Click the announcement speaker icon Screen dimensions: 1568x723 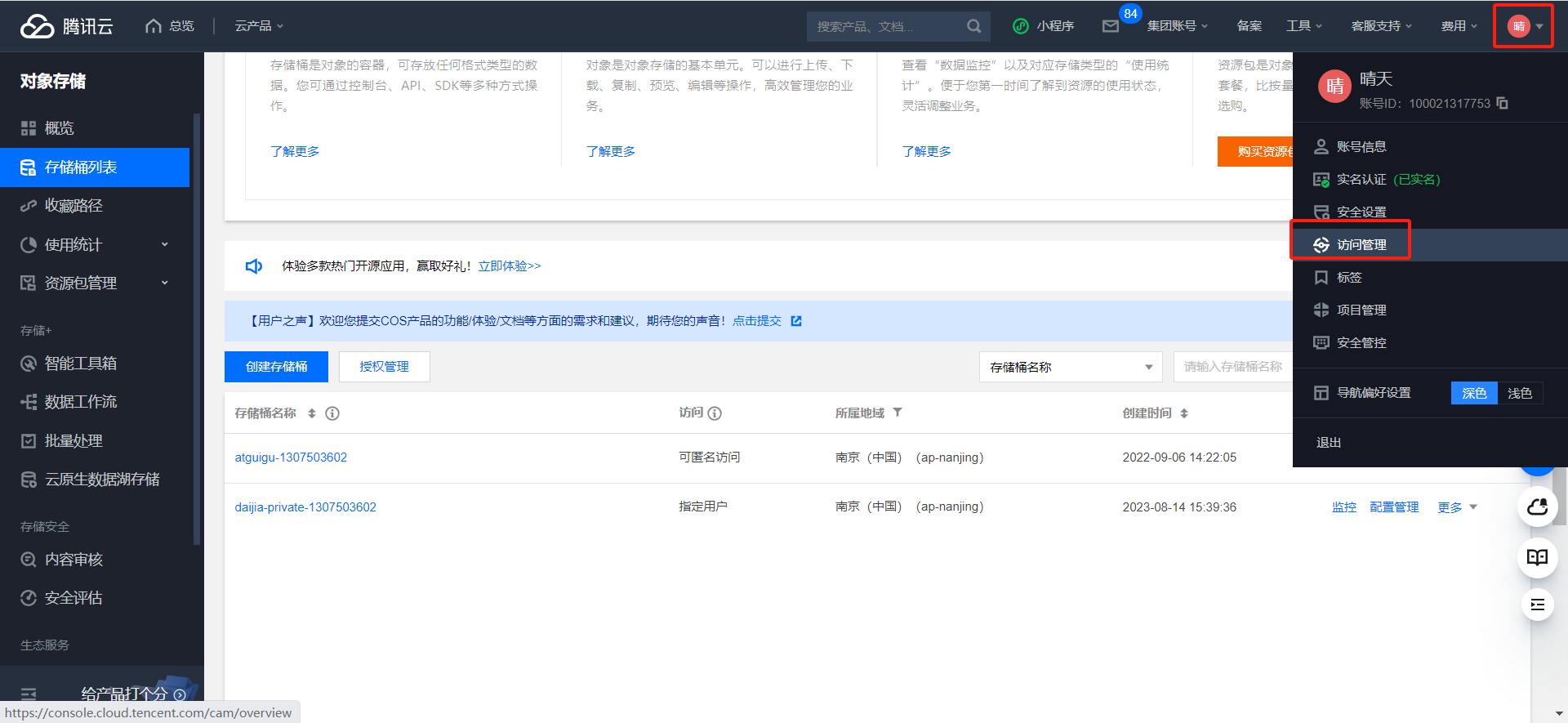pyautogui.click(x=254, y=266)
